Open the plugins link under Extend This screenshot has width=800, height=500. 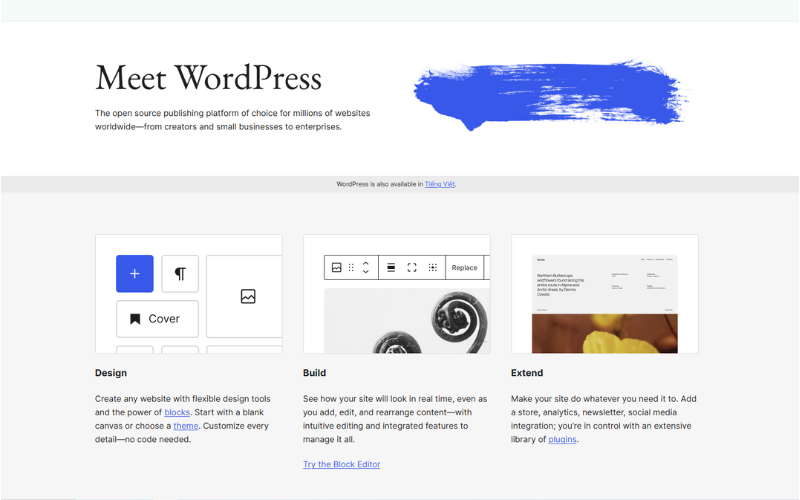click(x=562, y=439)
